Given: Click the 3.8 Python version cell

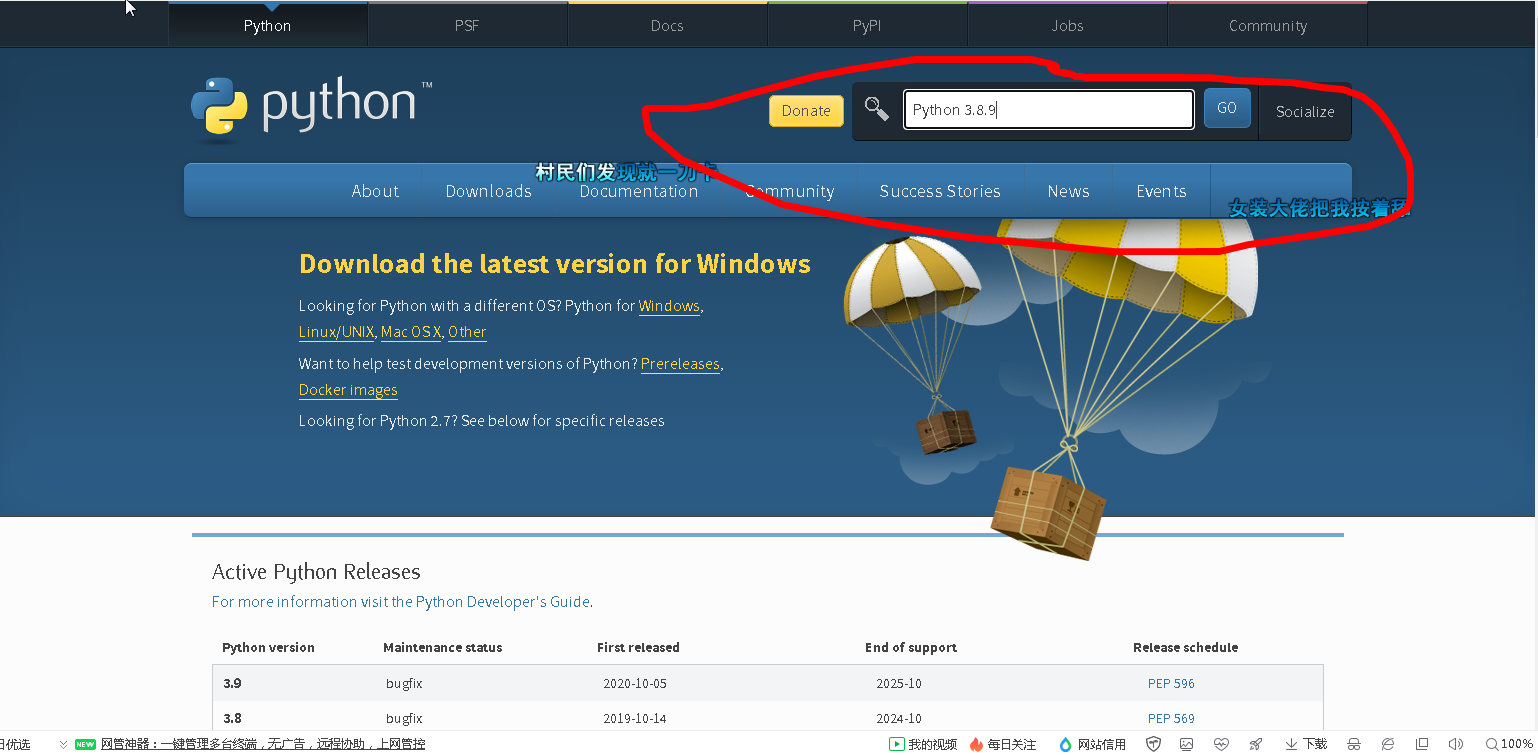Looking at the screenshot, I should 232,718.
